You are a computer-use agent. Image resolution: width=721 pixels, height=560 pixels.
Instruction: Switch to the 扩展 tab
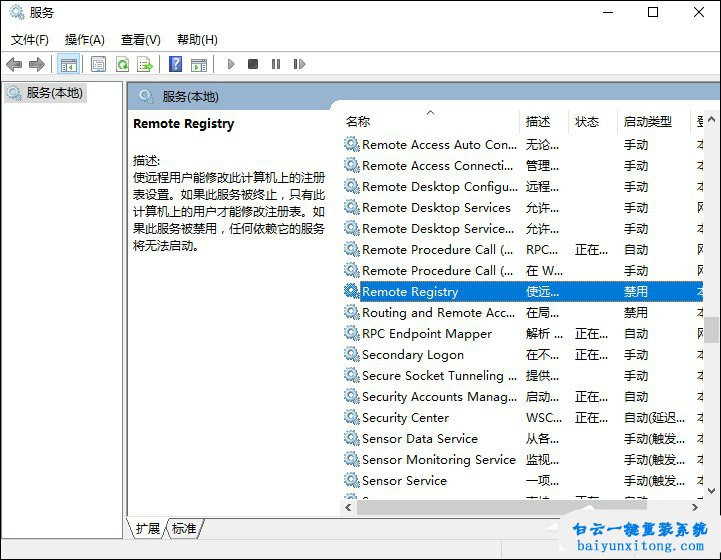pyautogui.click(x=148, y=528)
